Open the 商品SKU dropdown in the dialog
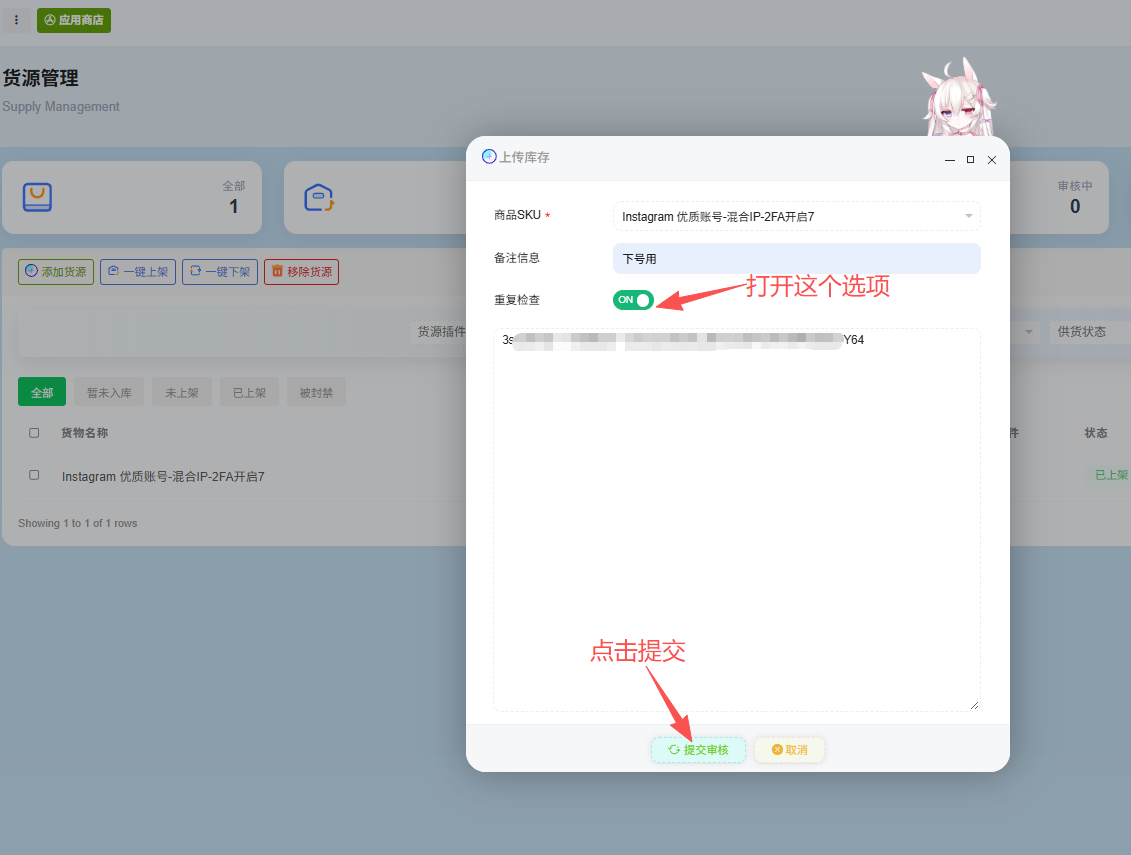The height and width of the screenshot is (855, 1131). [x=796, y=216]
